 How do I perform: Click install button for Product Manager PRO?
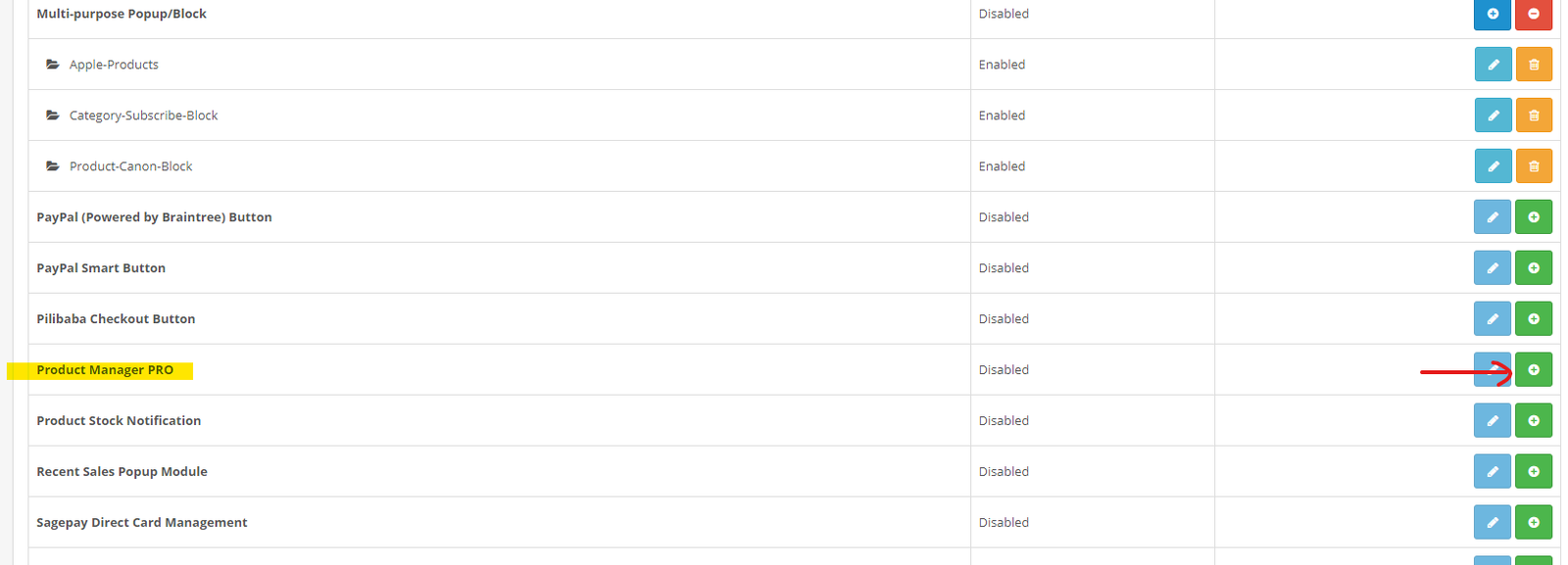pyautogui.click(x=1533, y=370)
